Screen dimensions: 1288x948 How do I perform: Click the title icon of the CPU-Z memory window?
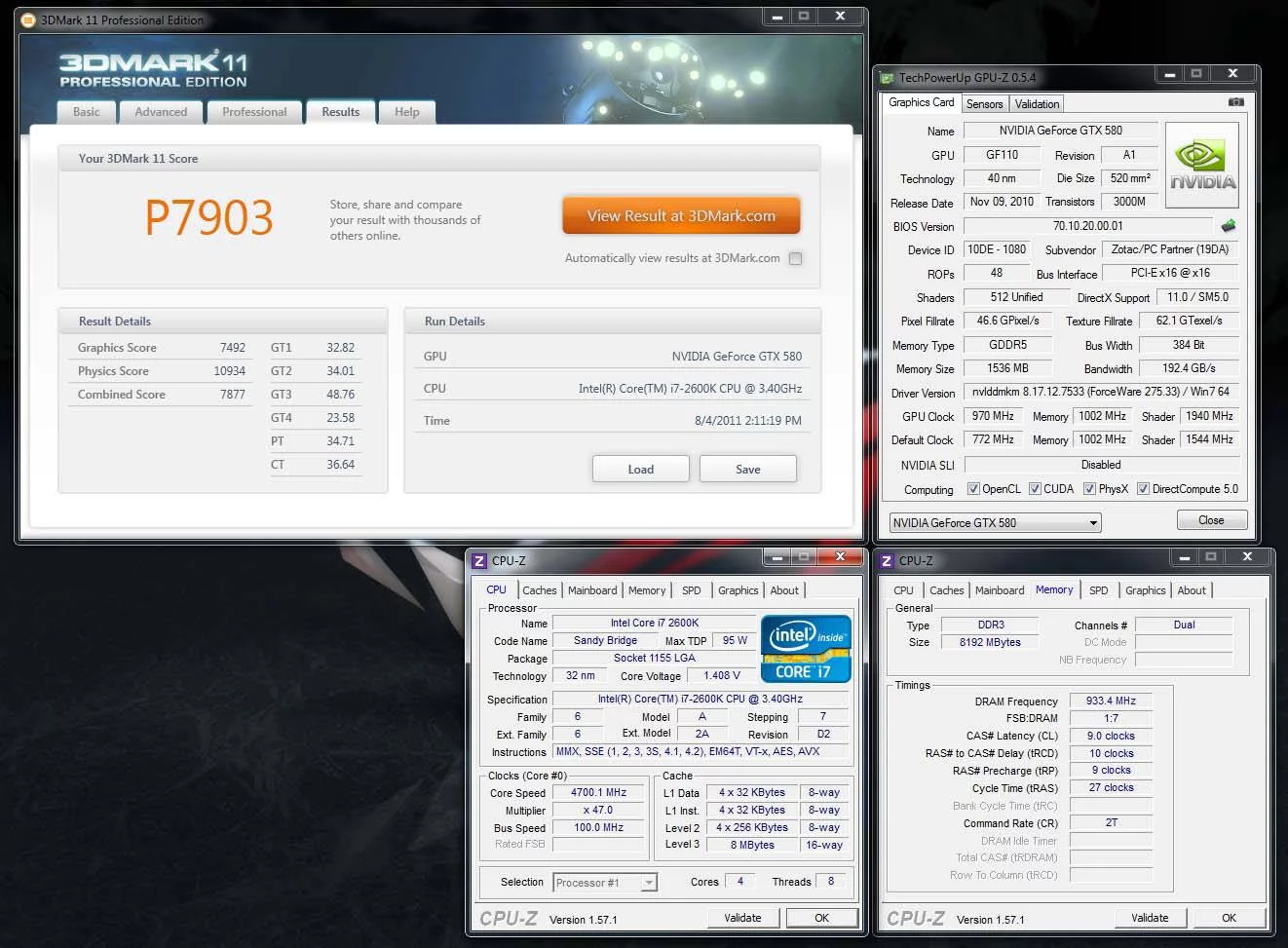(x=887, y=561)
